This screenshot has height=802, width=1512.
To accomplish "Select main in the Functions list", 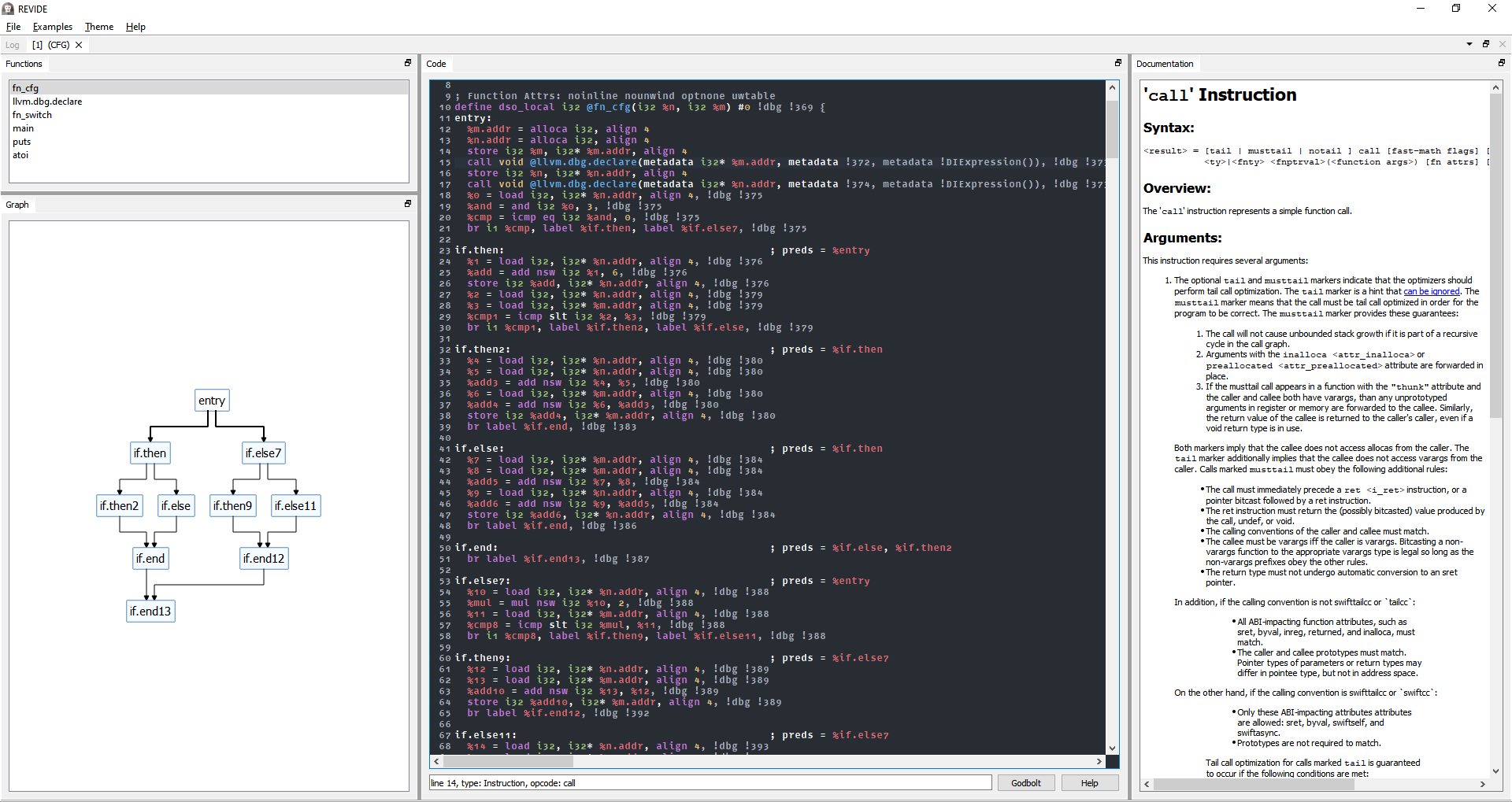I will click(x=209, y=128).
